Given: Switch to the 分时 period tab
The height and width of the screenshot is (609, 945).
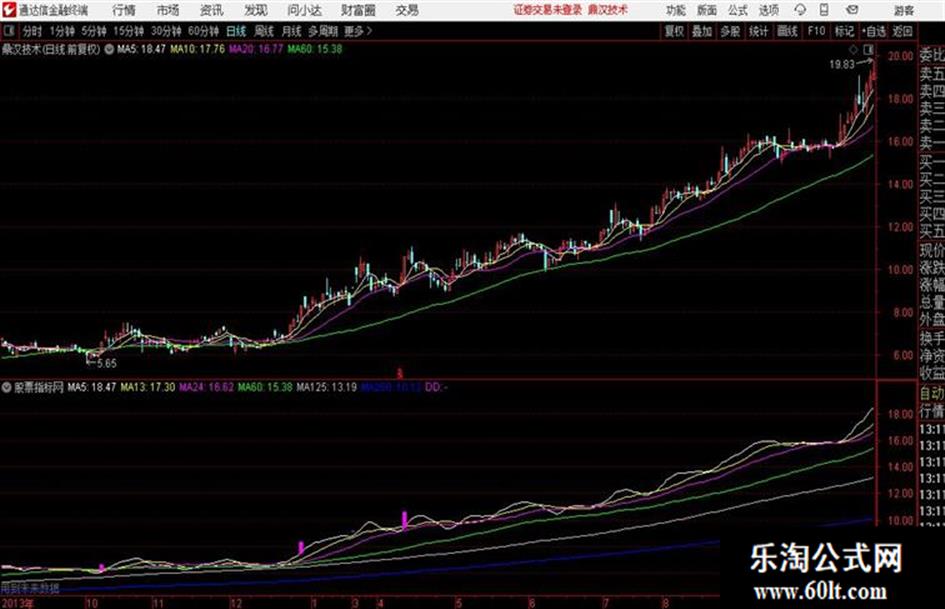Looking at the screenshot, I should coord(32,31).
